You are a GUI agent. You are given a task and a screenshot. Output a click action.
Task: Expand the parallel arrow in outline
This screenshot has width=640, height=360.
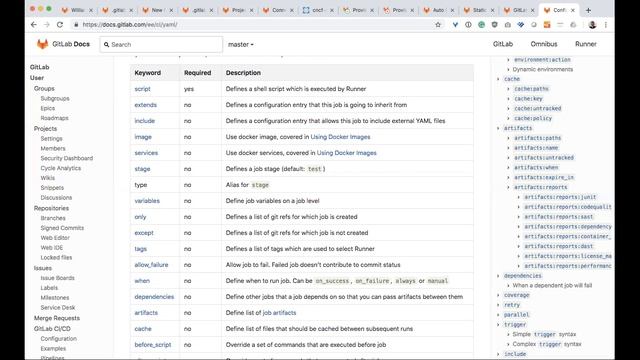[498, 315]
